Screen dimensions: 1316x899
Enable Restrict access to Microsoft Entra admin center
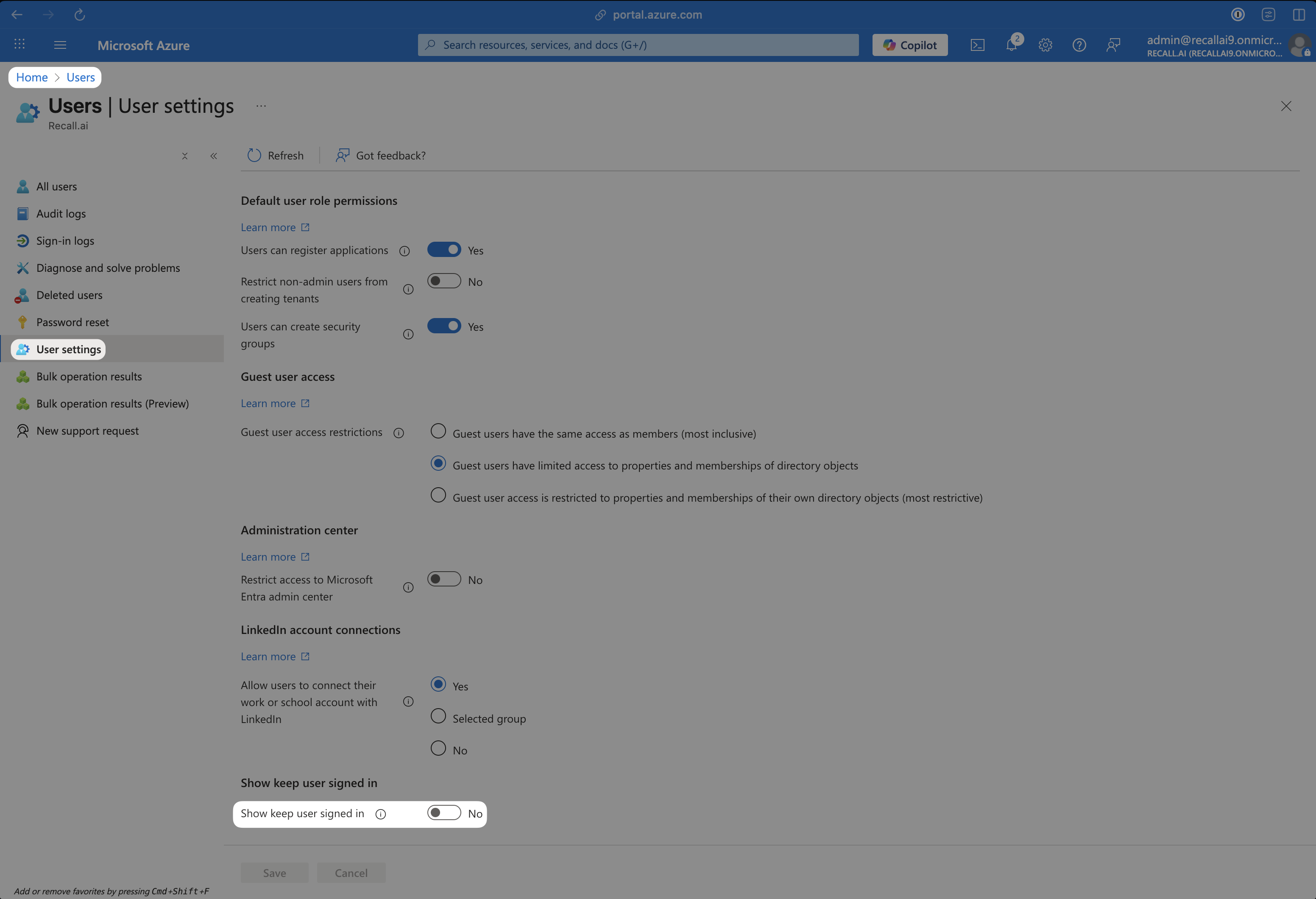(x=444, y=580)
